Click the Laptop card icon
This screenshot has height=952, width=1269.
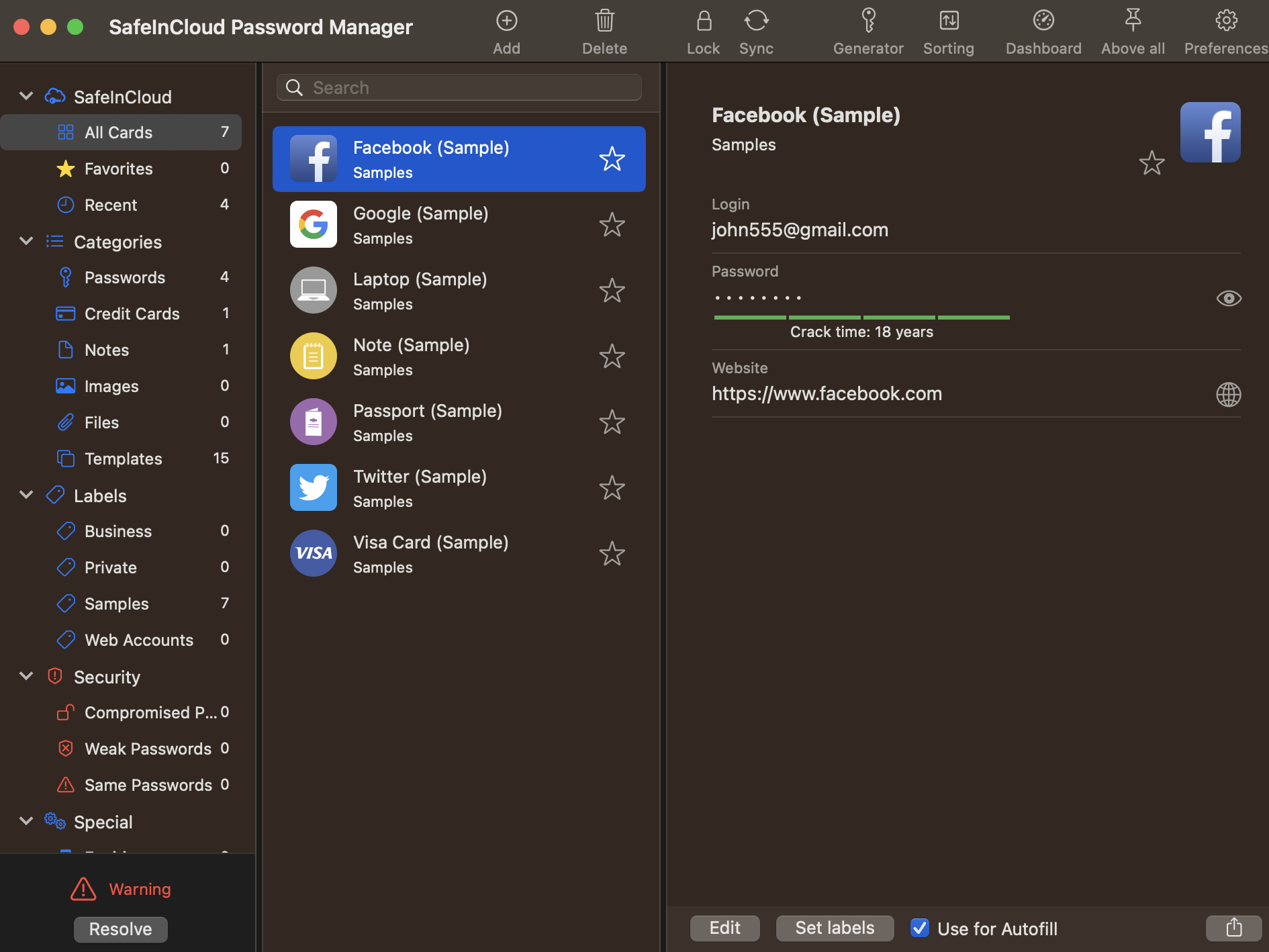pos(314,290)
